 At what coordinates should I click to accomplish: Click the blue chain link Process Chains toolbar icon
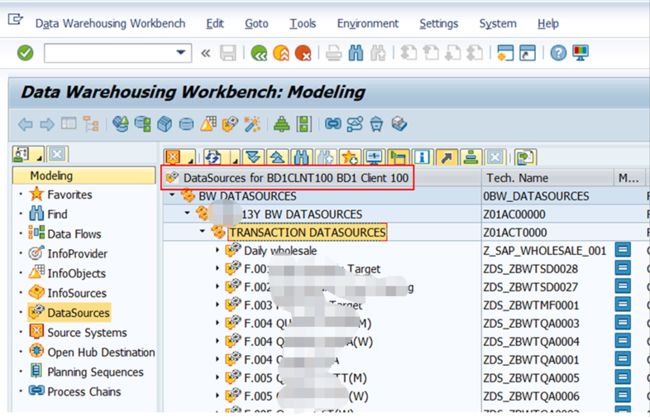click(333, 124)
